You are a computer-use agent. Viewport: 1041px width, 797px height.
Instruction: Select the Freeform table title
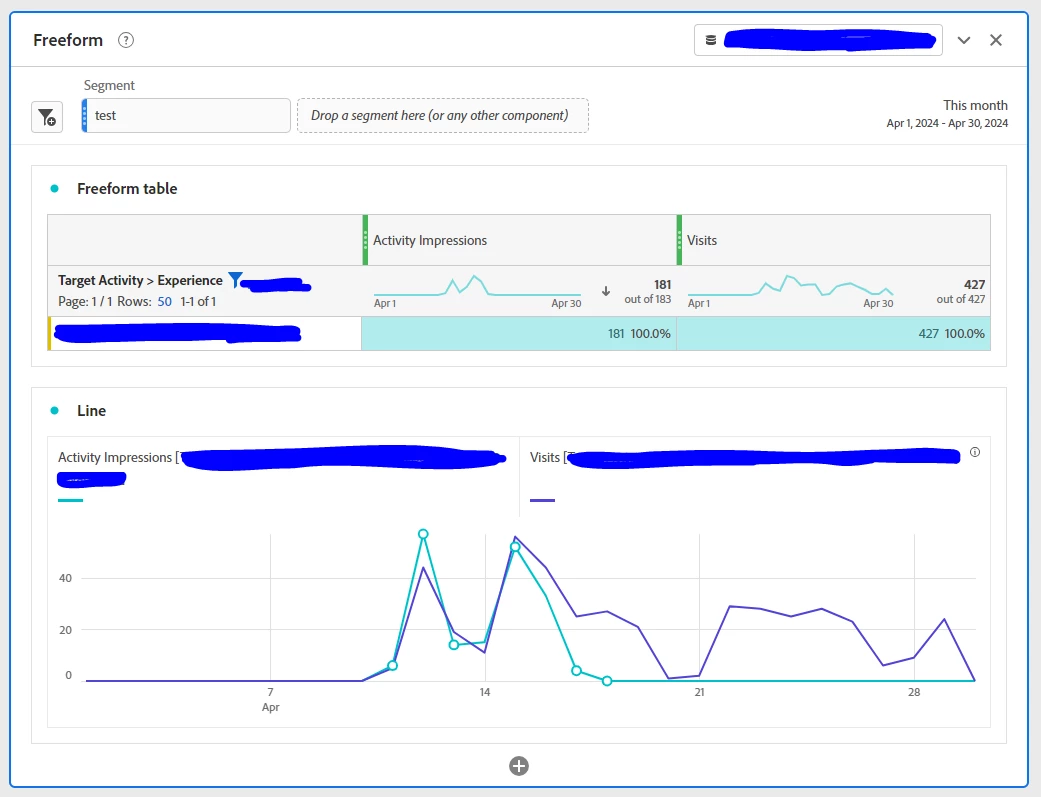[127, 189]
